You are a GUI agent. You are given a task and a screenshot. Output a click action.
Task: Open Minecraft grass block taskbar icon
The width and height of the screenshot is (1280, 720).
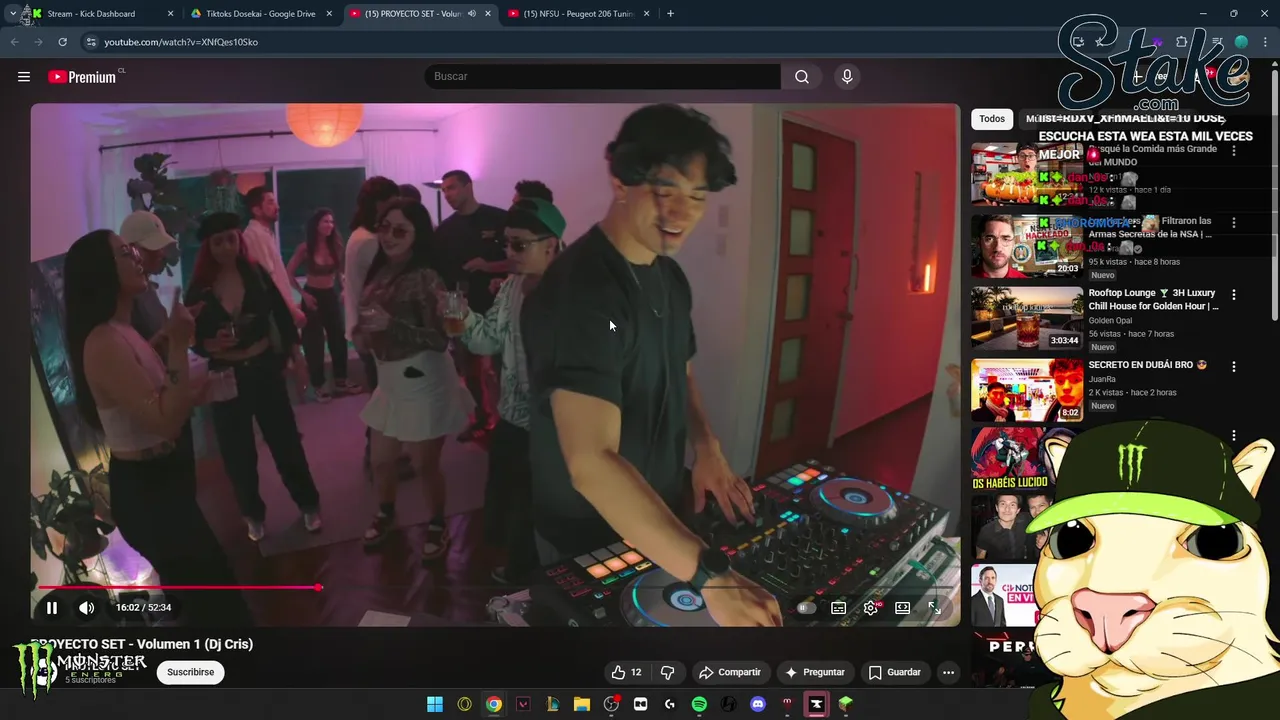click(846, 704)
